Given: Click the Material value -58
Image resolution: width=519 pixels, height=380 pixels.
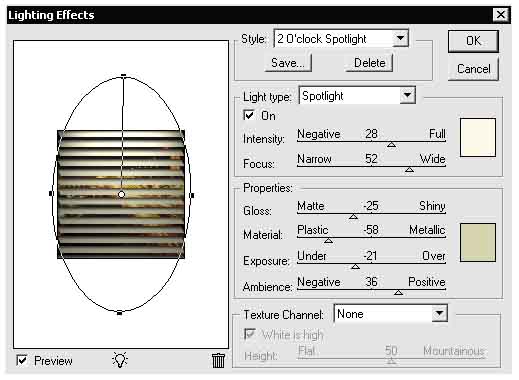Looking at the screenshot, I should click(371, 230).
